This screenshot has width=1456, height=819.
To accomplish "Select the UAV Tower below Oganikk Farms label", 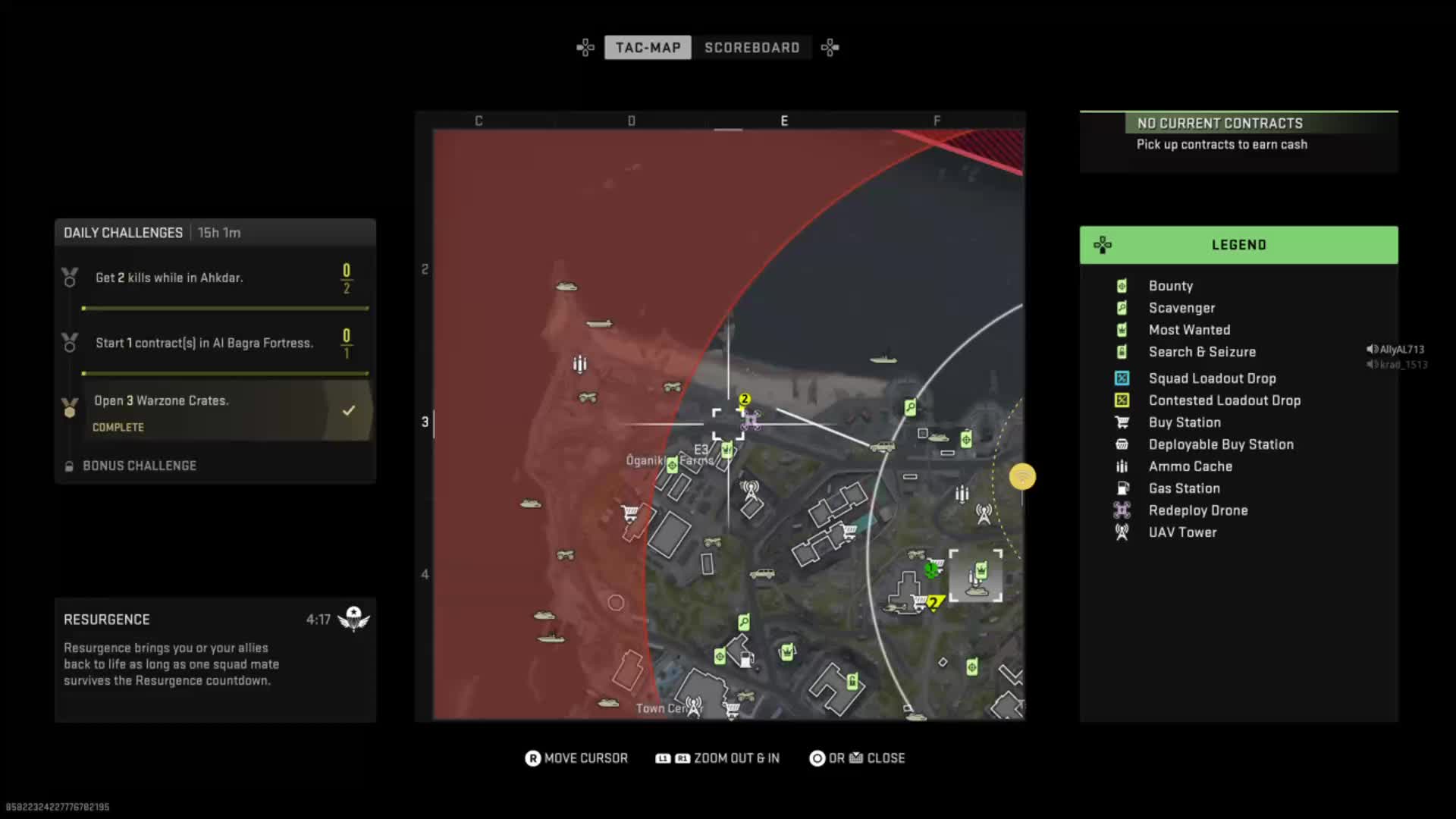I will (x=751, y=490).
